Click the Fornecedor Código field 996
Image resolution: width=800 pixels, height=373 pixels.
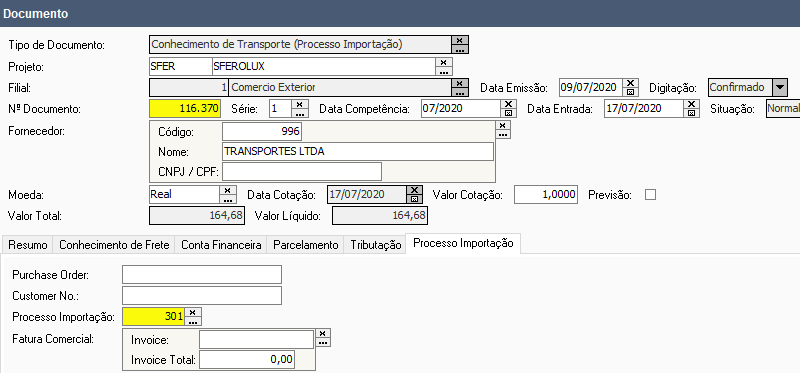(x=262, y=132)
